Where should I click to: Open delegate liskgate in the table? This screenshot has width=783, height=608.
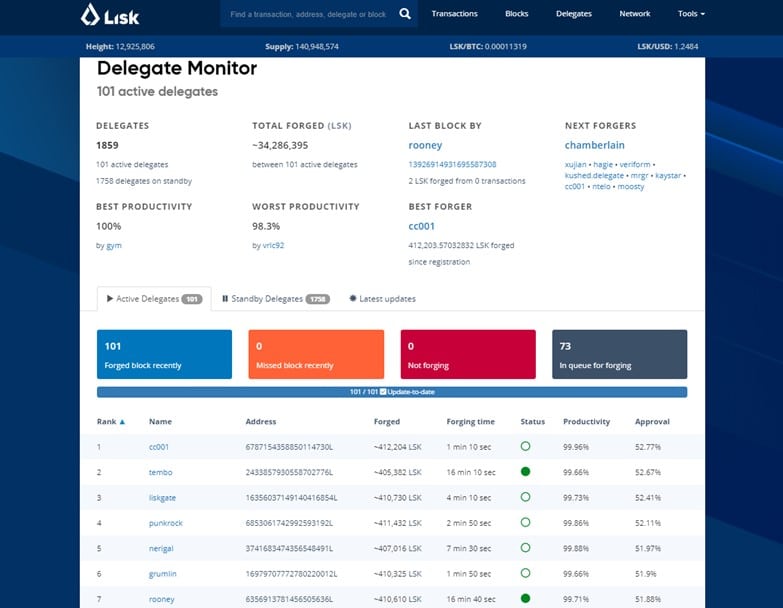(x=162, y=498)
